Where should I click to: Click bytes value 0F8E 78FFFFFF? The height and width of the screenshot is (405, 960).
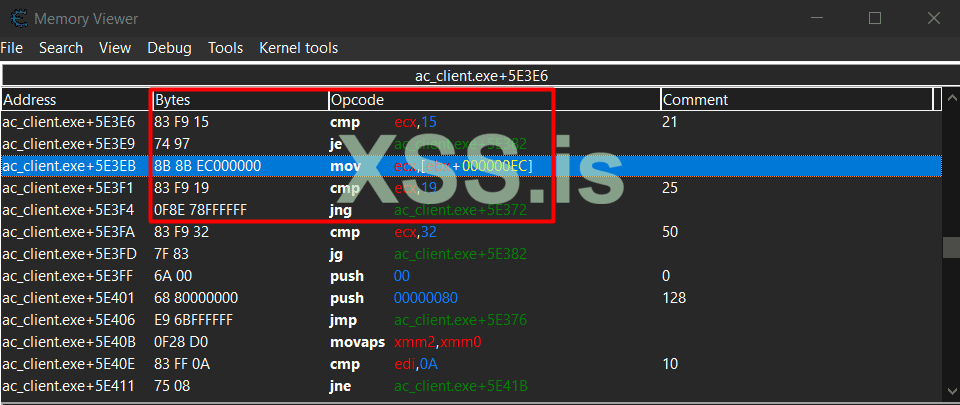tap(200, 210)
